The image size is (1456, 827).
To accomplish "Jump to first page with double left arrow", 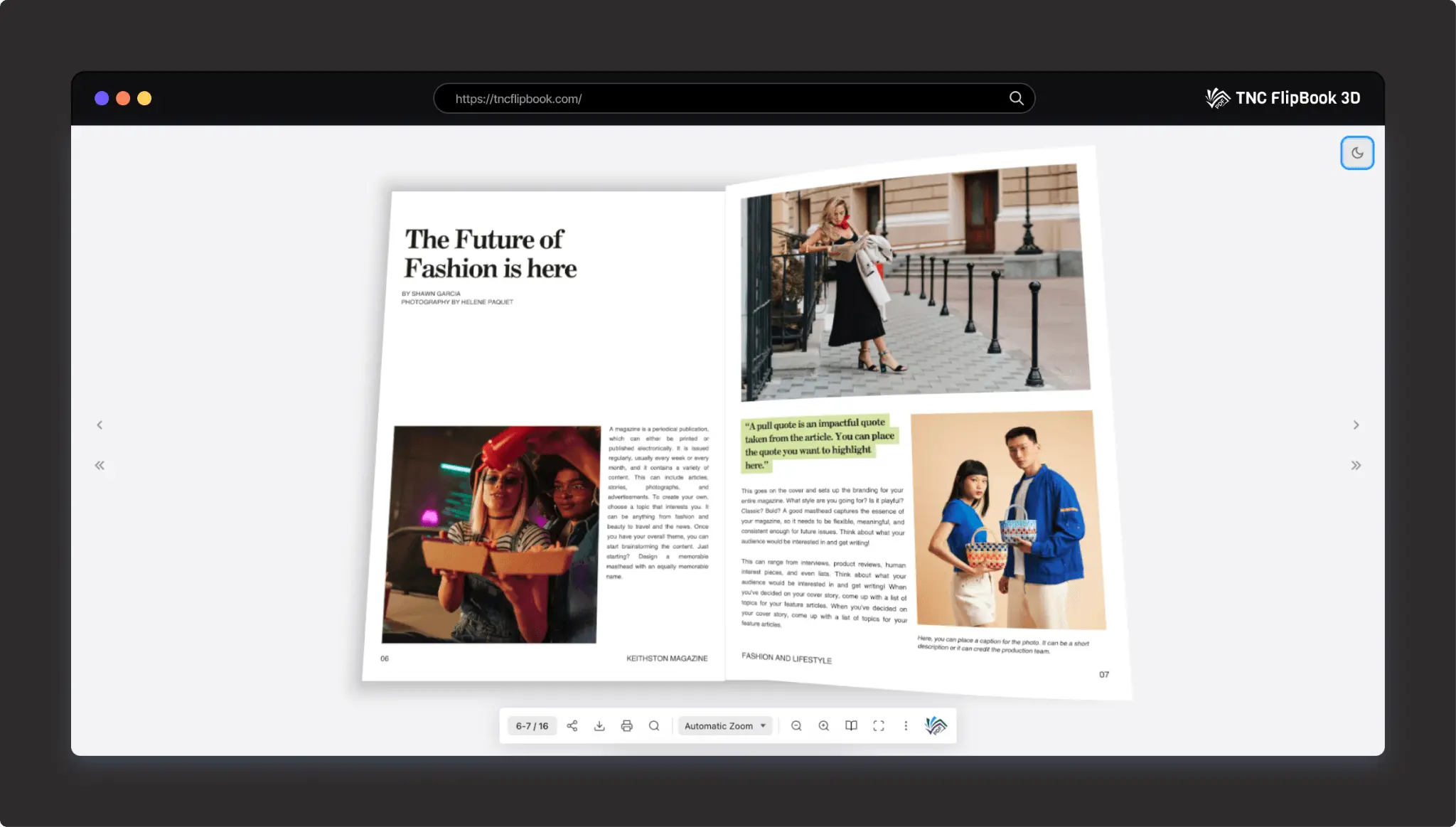I will point(100,465).
